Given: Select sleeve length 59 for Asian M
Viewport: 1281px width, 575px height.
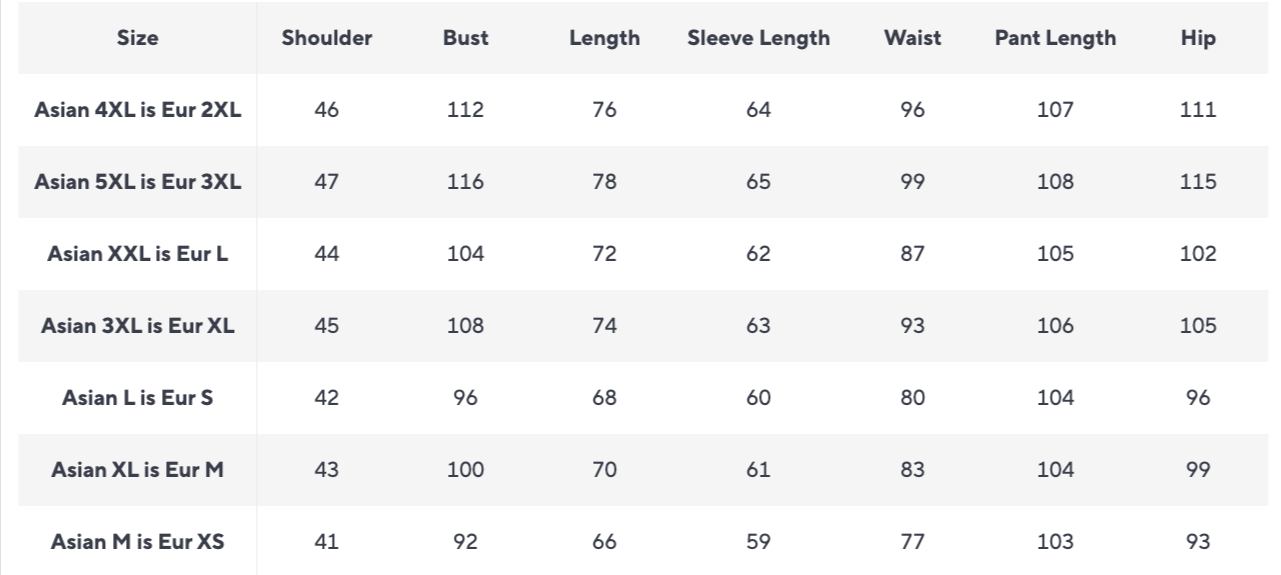Looking at the screenshot, I should click(758, 542).
